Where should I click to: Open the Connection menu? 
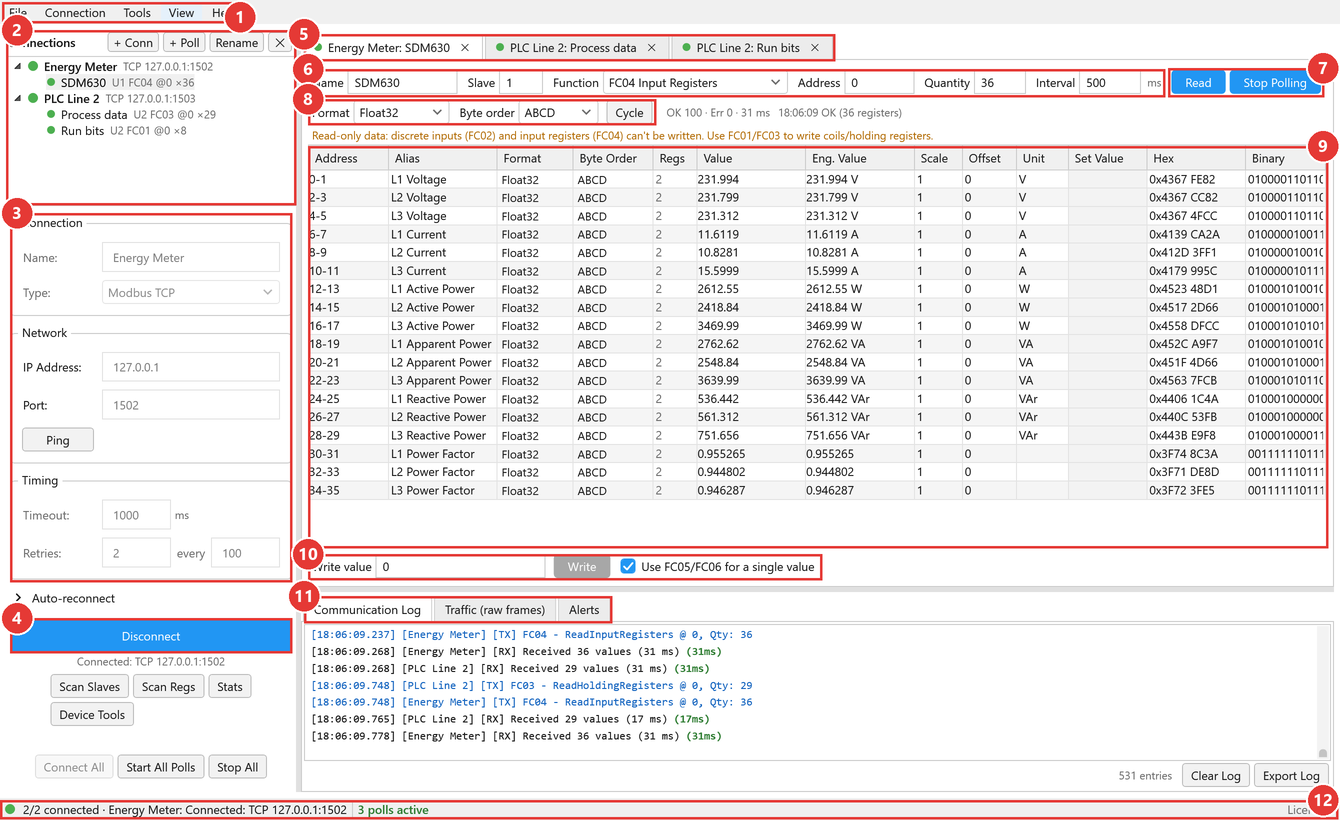pyautogui.click(x=75, y=13)
